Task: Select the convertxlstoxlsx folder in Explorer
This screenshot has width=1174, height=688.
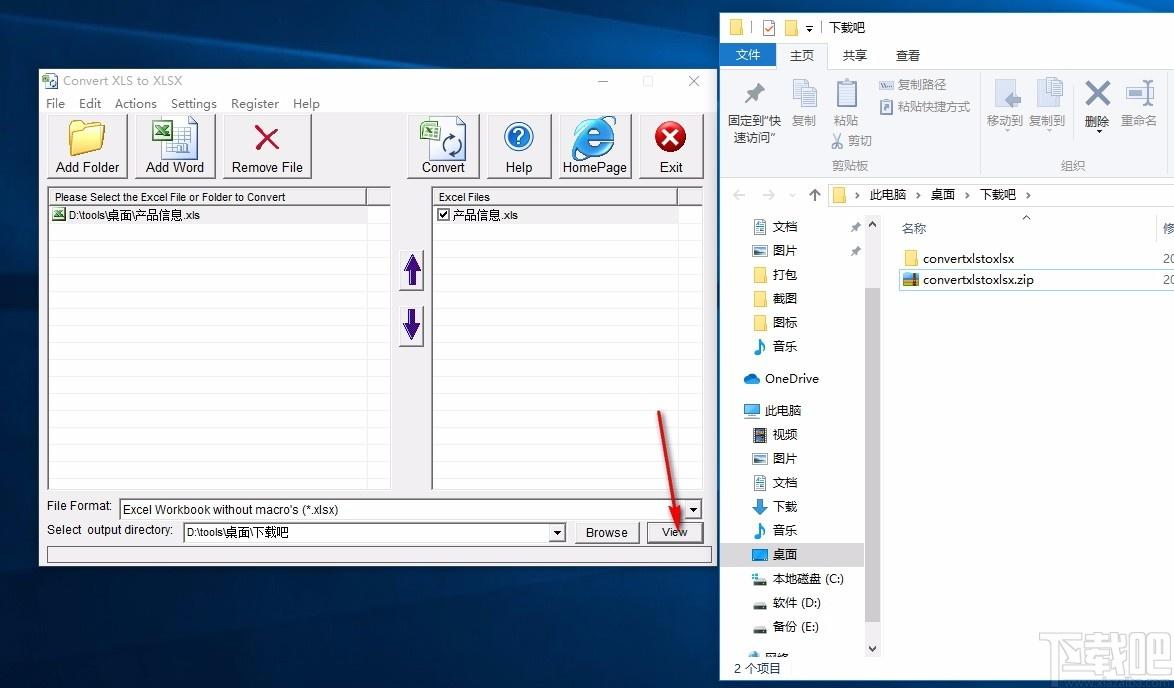Action: click(x=968, y=259)
